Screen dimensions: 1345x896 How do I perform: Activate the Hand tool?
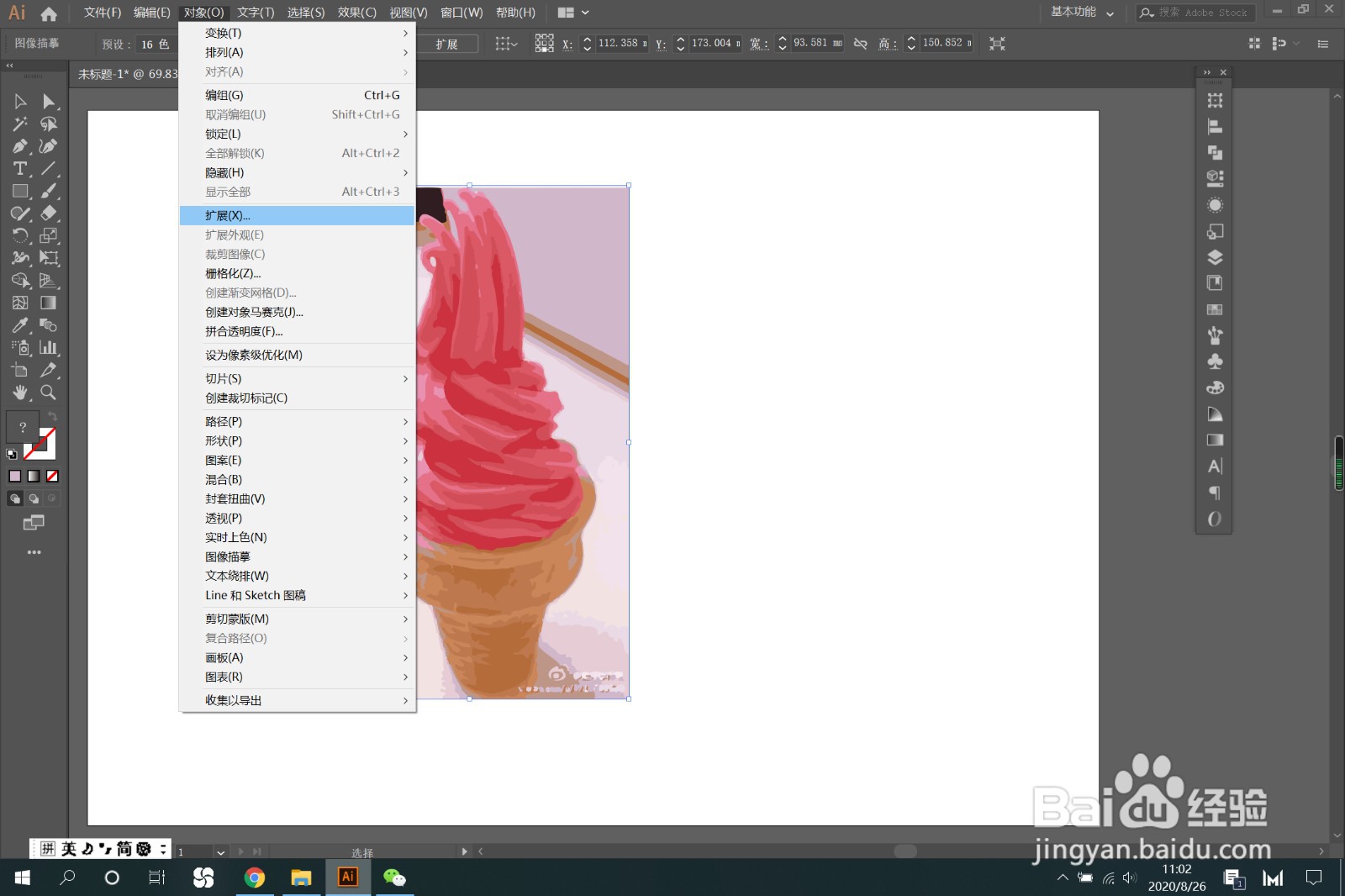[x=20, y=393]
